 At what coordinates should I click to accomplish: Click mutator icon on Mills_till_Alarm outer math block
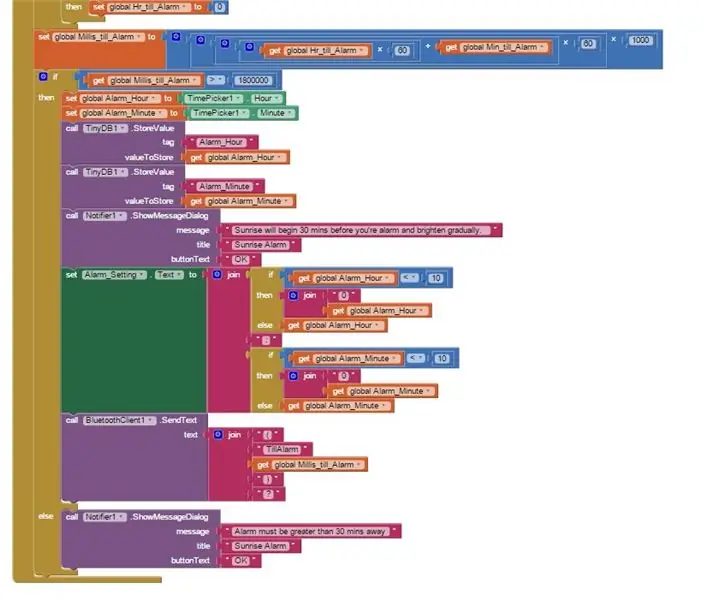tap(176, 37)
